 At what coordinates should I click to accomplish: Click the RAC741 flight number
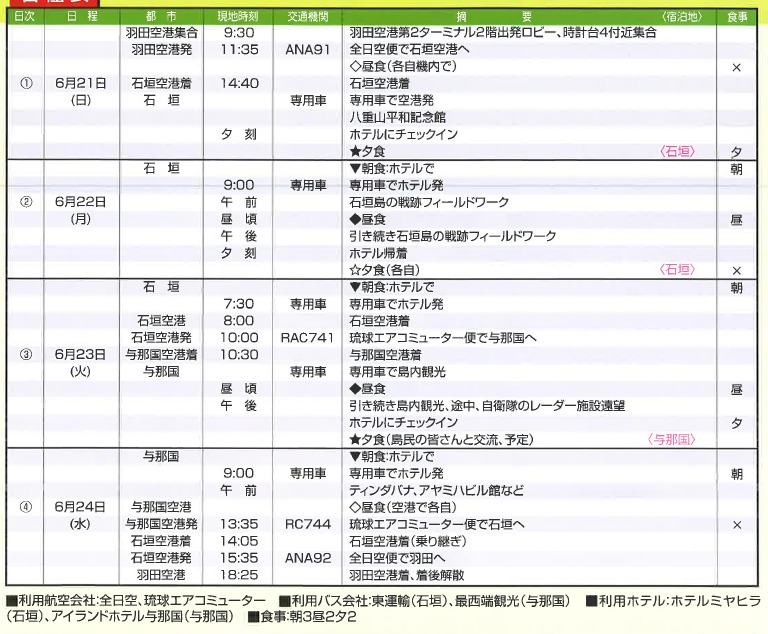[x=308, y=338]
